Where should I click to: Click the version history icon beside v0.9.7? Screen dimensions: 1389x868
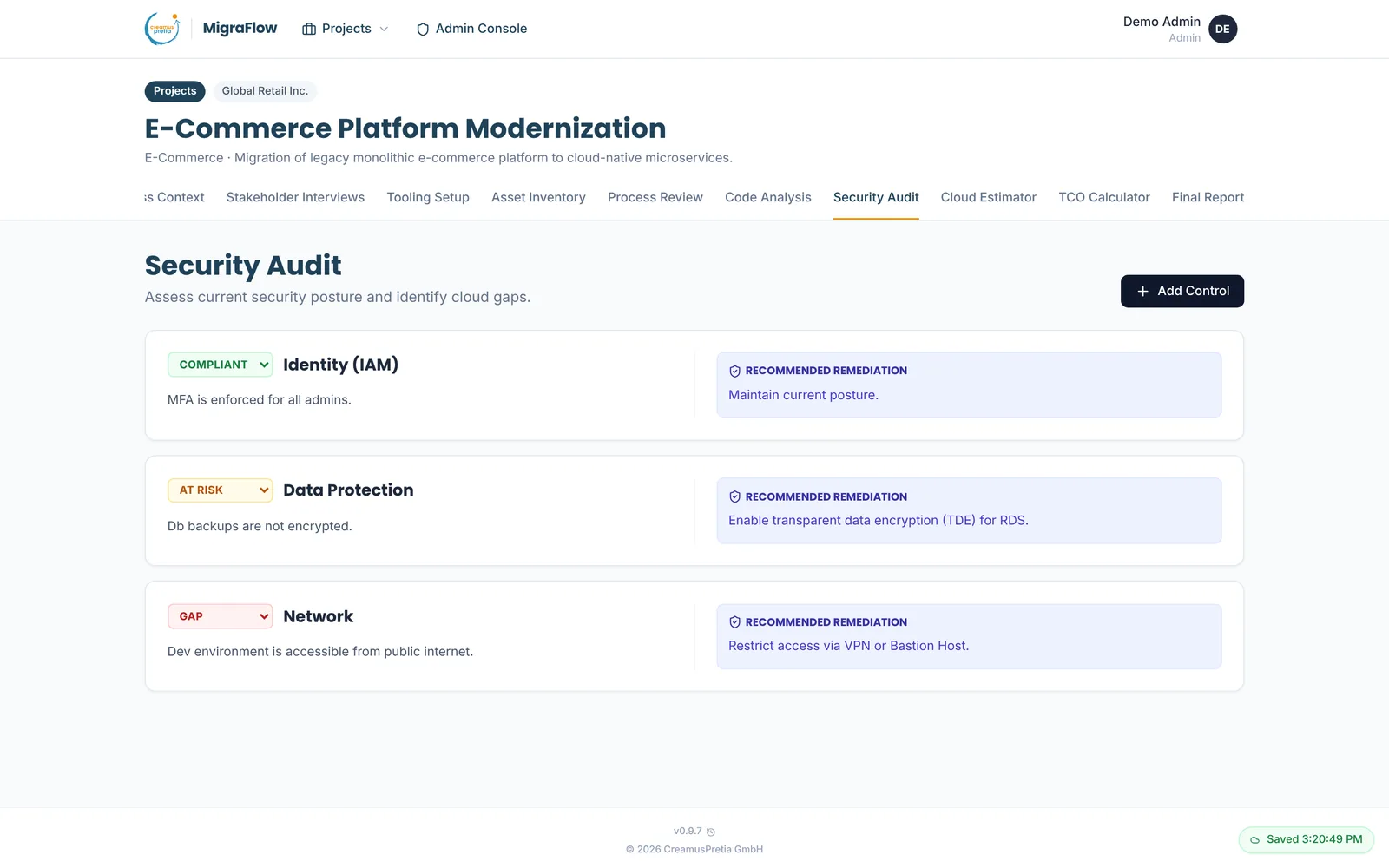pos(711,832)
